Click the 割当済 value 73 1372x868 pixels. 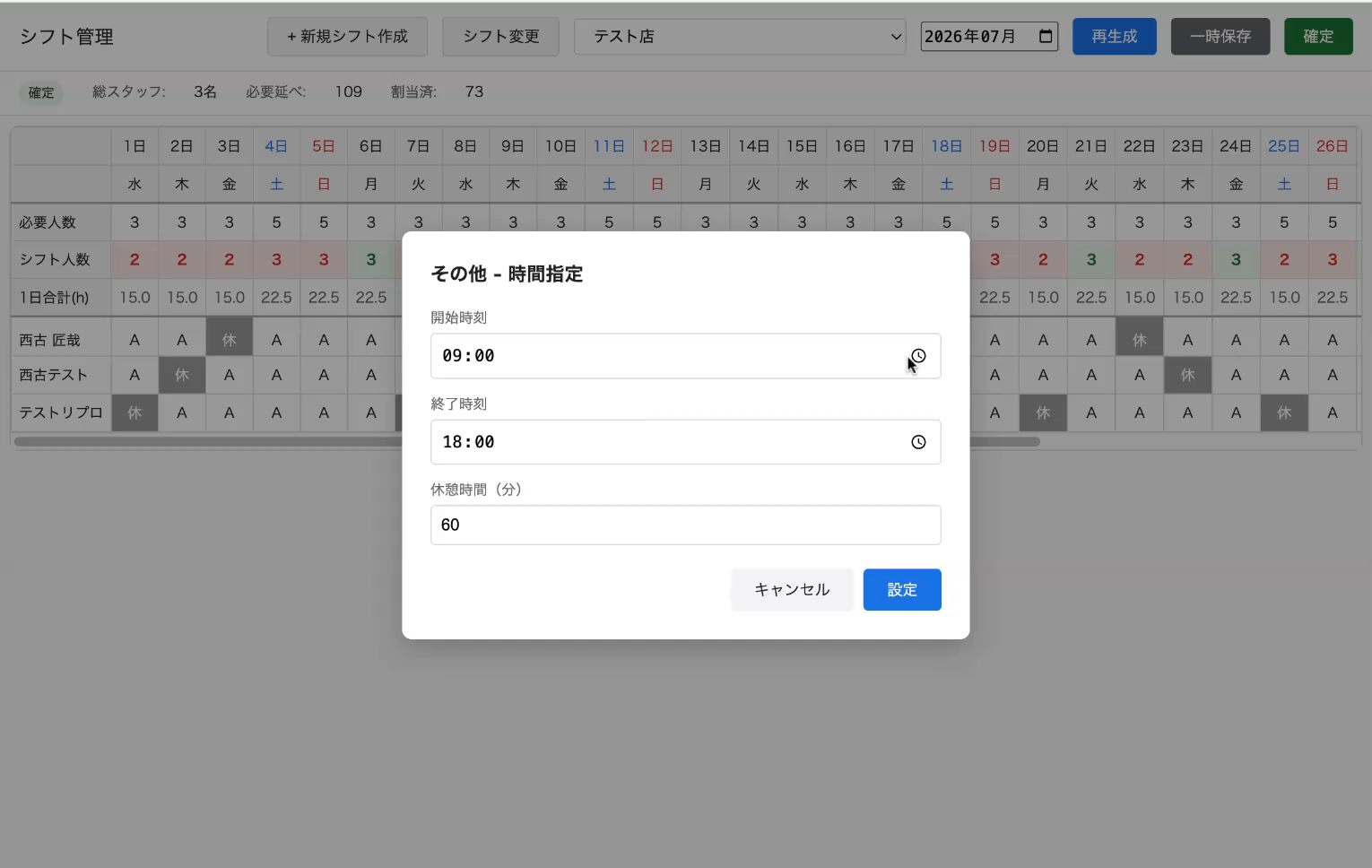pyautogui.click(x=474, y=91)
